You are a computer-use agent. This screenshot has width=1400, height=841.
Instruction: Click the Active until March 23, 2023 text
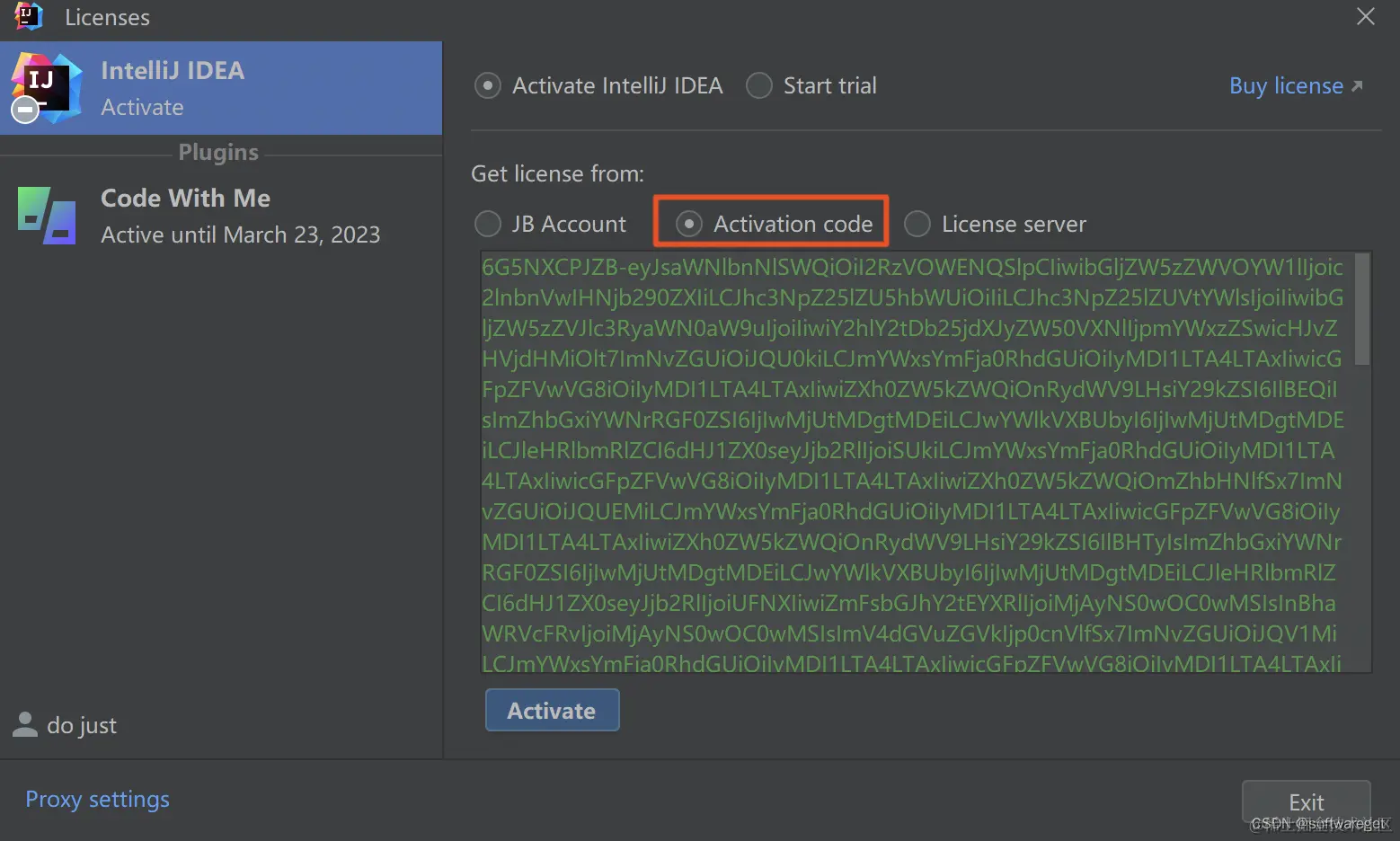(240, 235)
